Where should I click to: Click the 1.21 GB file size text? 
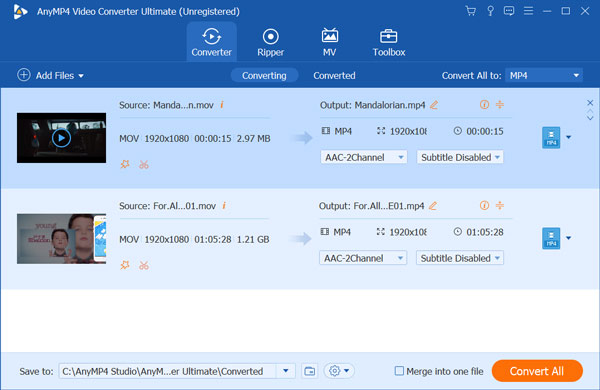[253, 239]
